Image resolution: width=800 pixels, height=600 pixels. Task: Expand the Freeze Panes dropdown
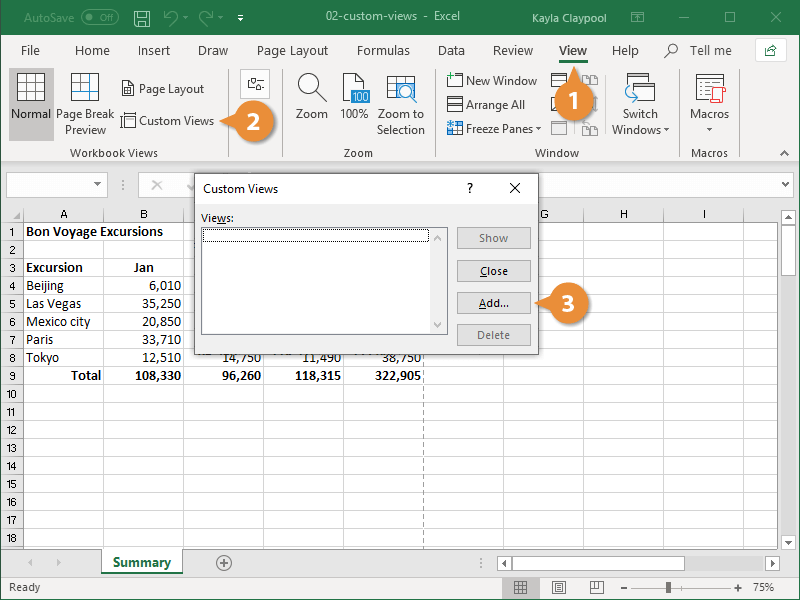(x=496, y=129)
